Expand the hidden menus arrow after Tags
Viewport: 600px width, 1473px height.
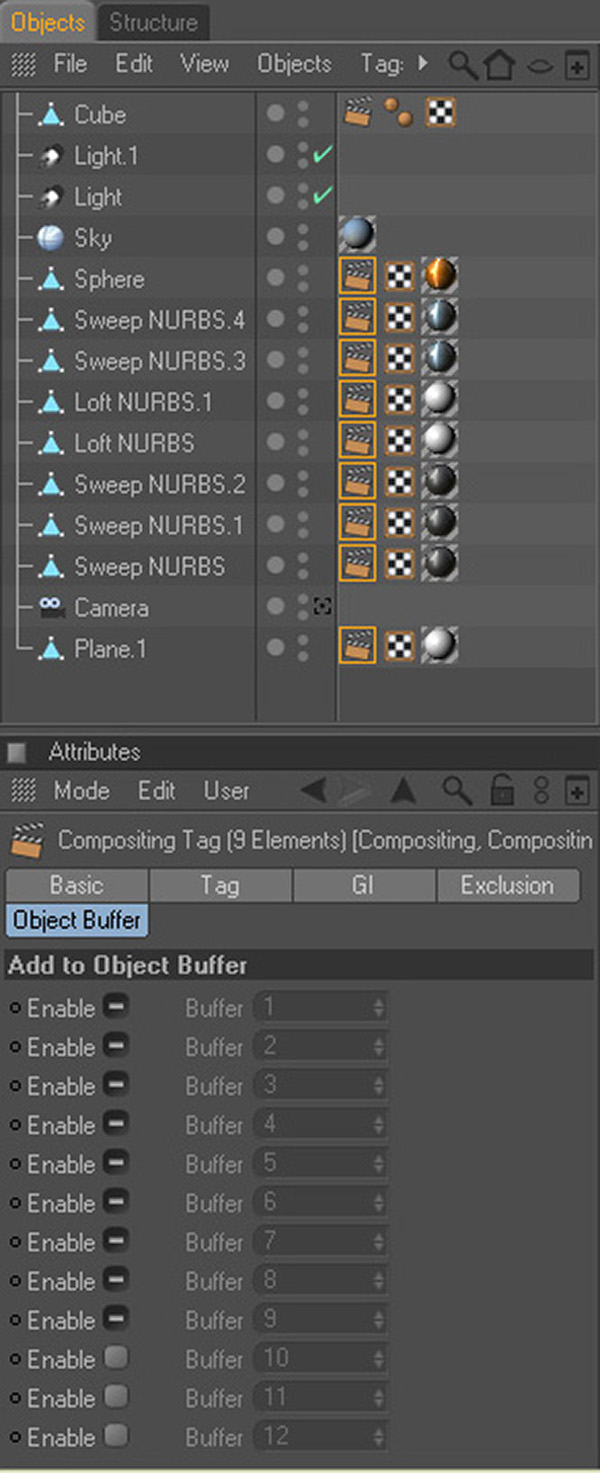click(423, 63)
